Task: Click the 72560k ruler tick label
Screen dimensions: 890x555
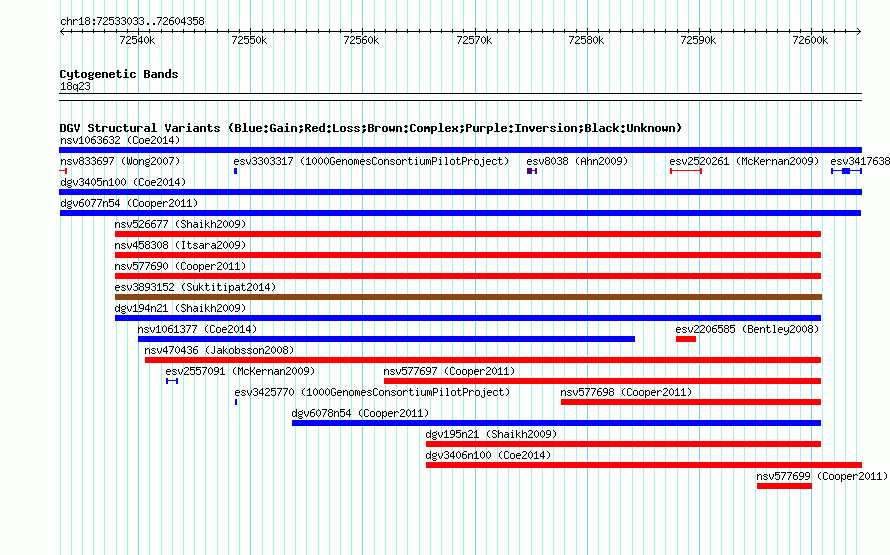Action: pos(361,40)
